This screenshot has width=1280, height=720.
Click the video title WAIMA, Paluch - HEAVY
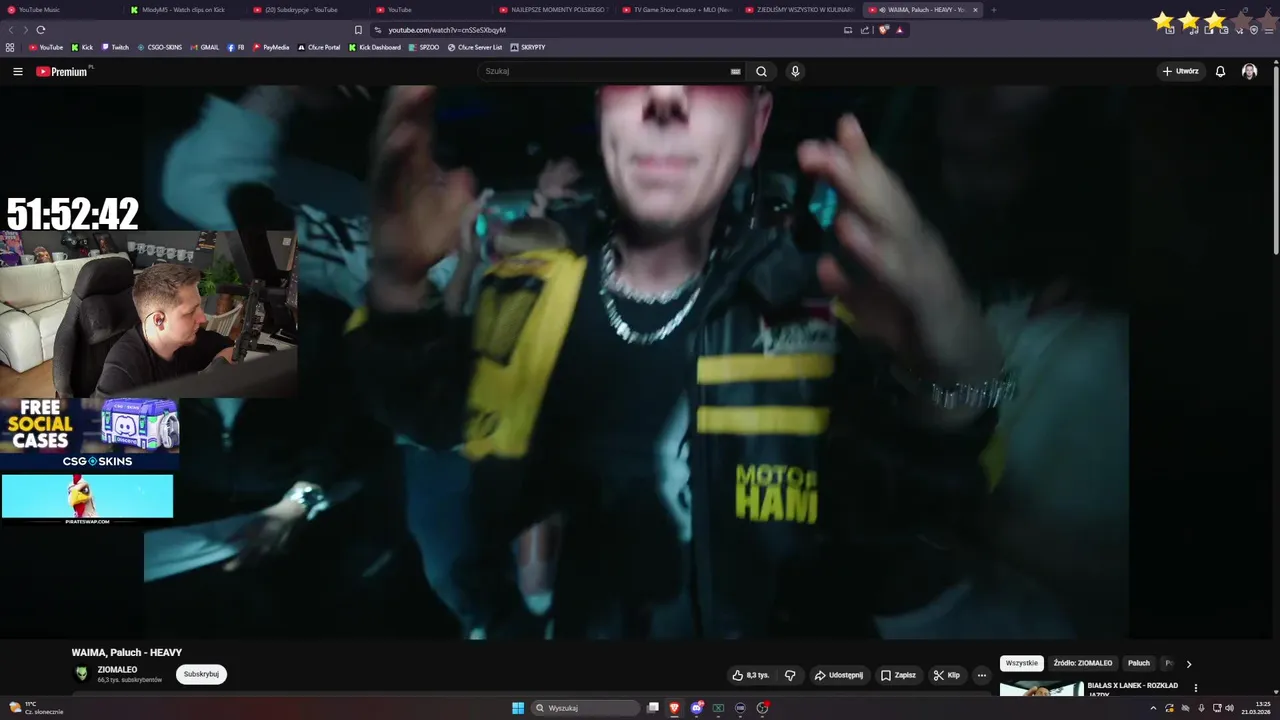pyautogui.click(x=127, y=652)
